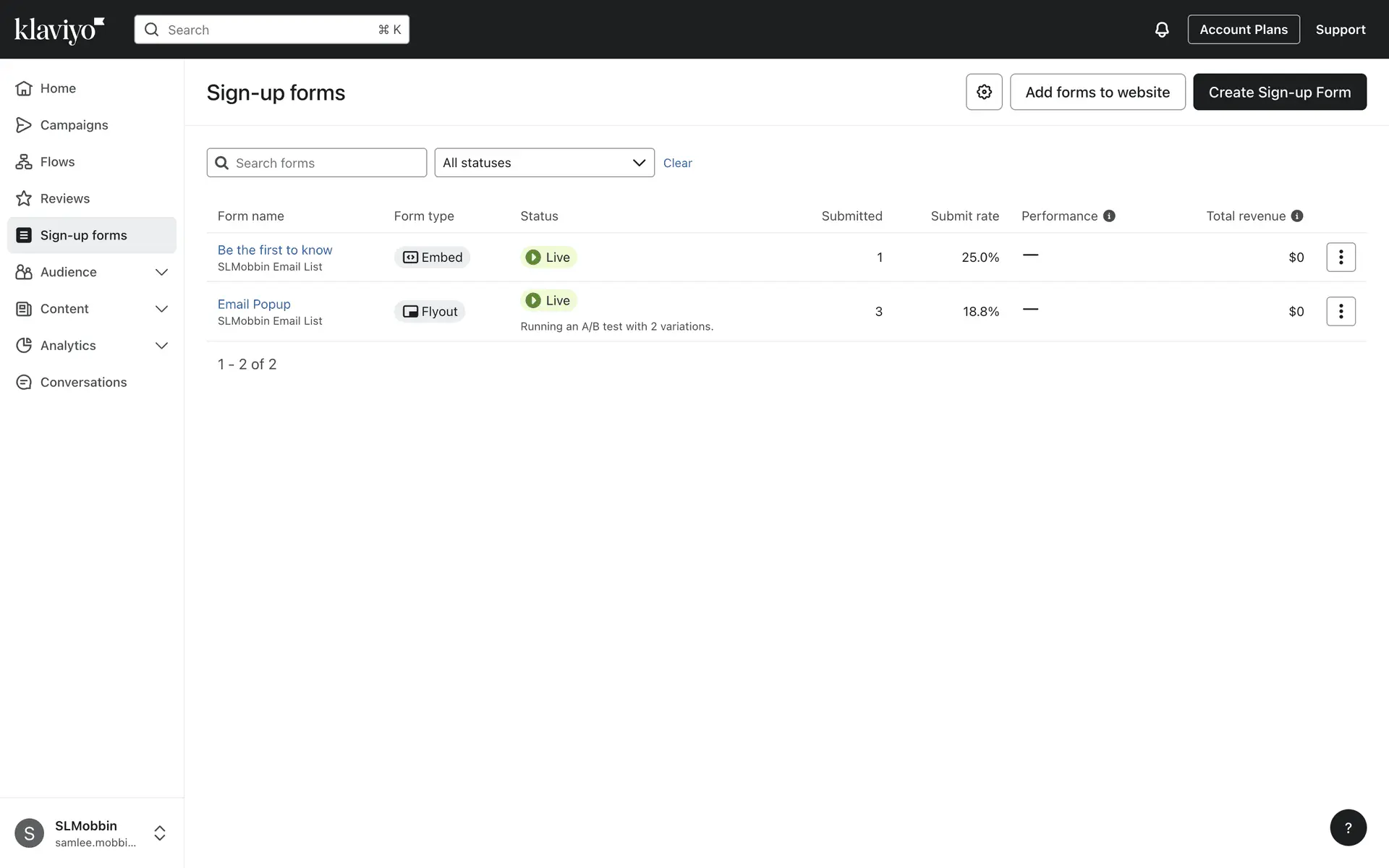Expand the Analytics sidebar section
This screenshot has height=868, width=1389.
161,346
